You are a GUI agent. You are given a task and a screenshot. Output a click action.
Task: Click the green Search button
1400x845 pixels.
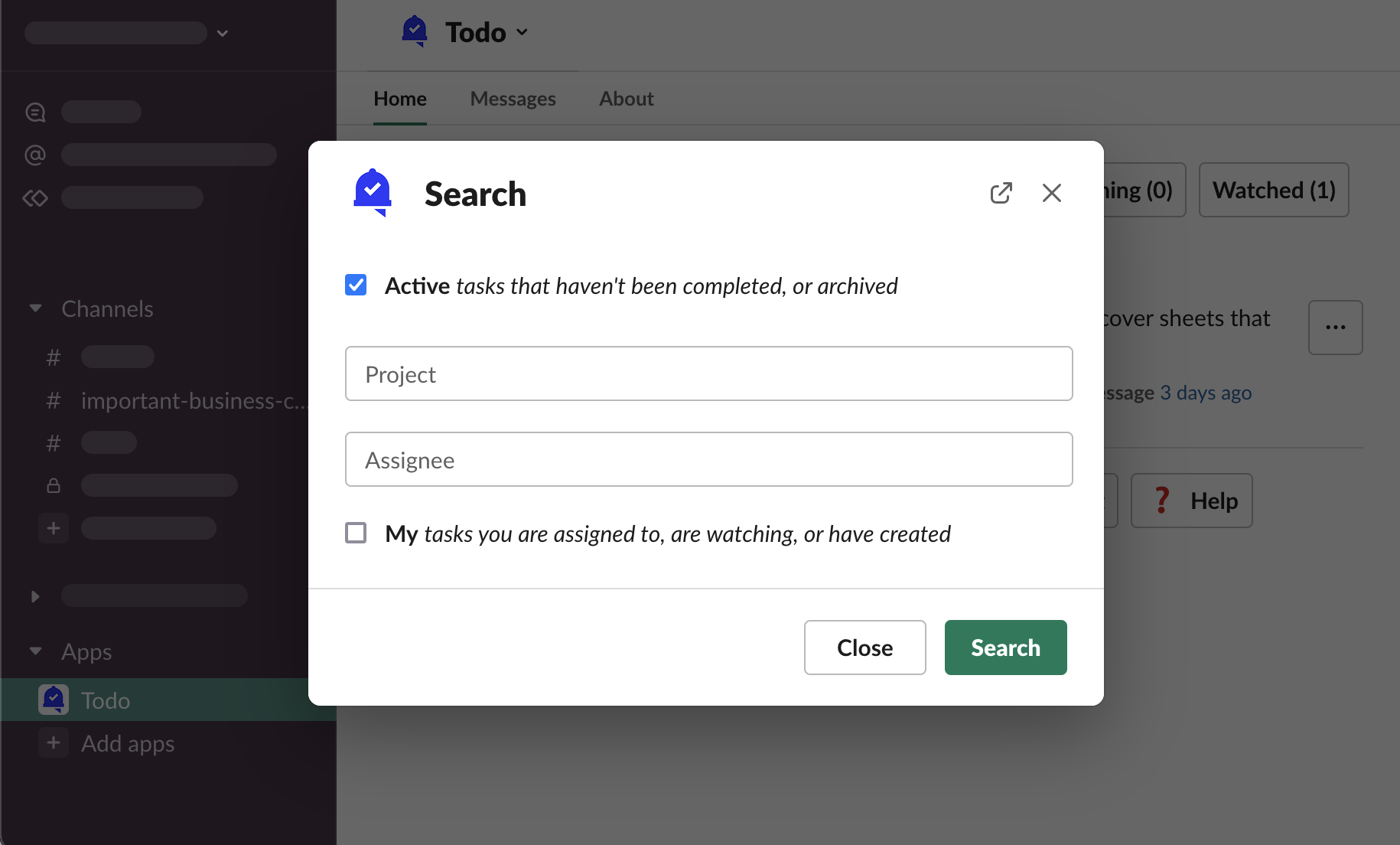(1005, 648)
